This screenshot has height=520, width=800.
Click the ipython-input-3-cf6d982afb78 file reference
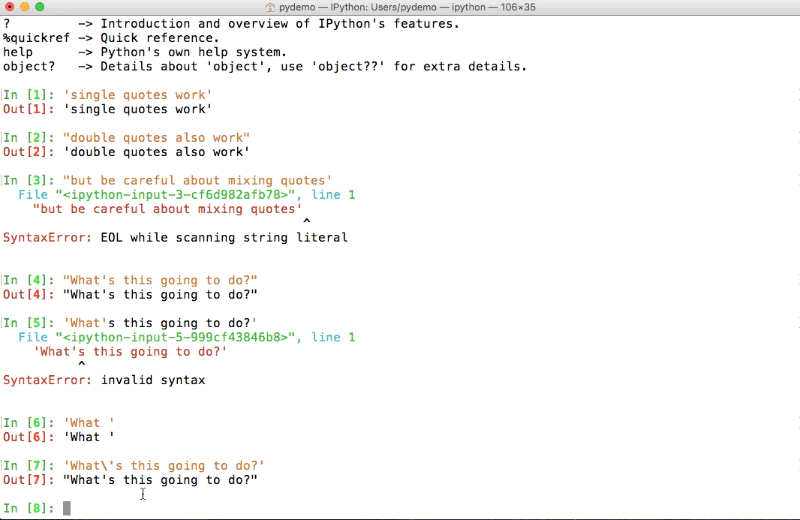pos(177,195)
